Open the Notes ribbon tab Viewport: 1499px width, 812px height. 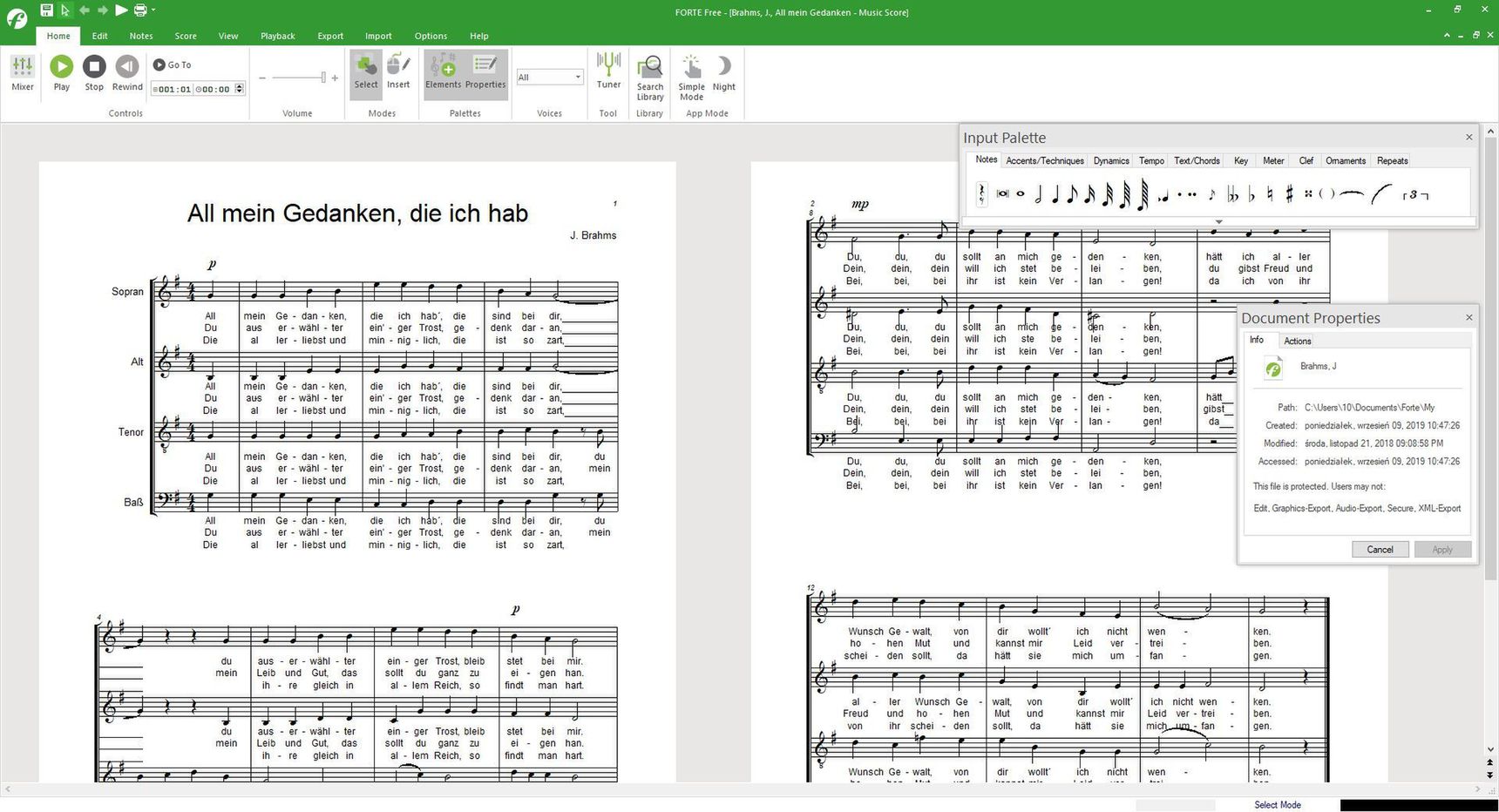coord(141,36)
